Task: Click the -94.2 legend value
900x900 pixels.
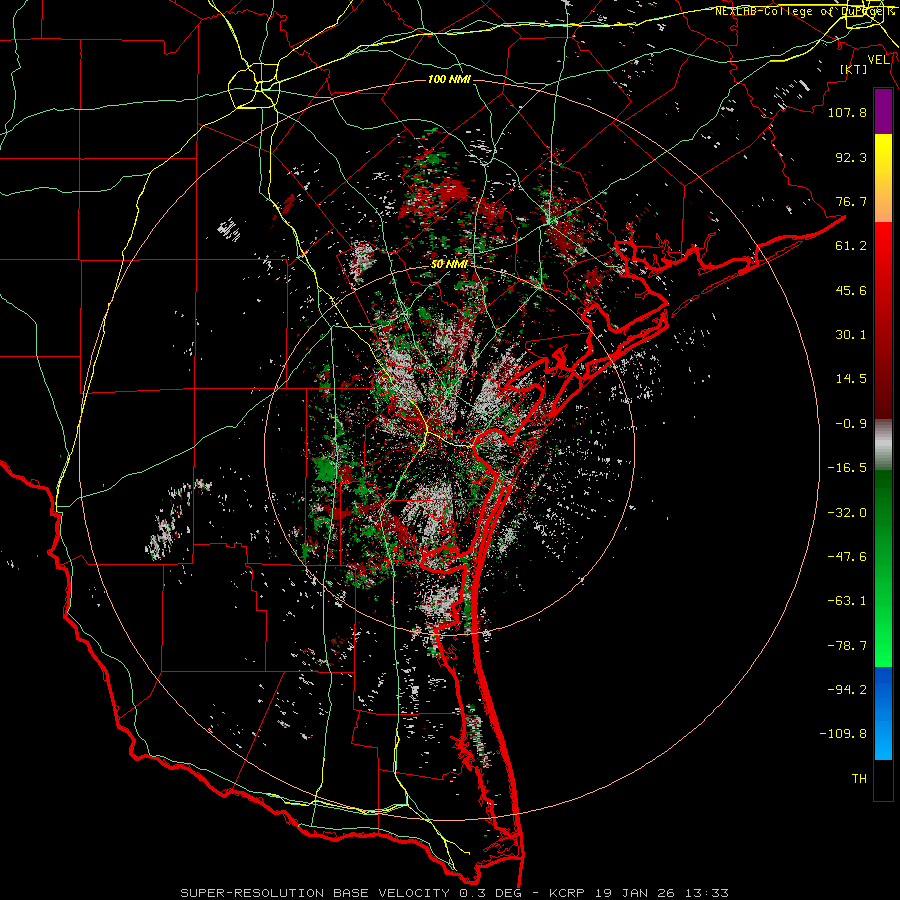Action: pos(847,690)
